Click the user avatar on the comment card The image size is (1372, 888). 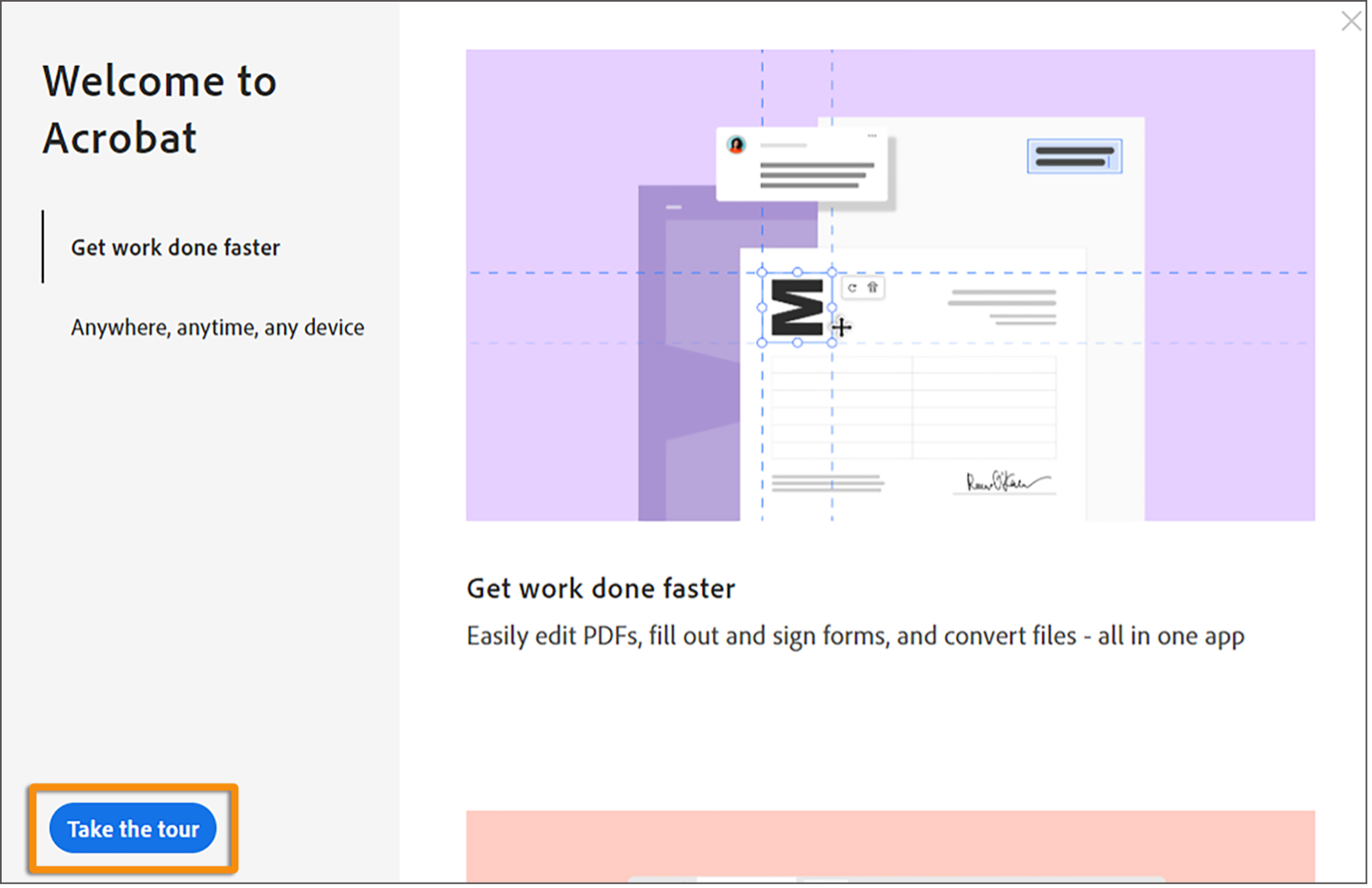pos(736,147)
